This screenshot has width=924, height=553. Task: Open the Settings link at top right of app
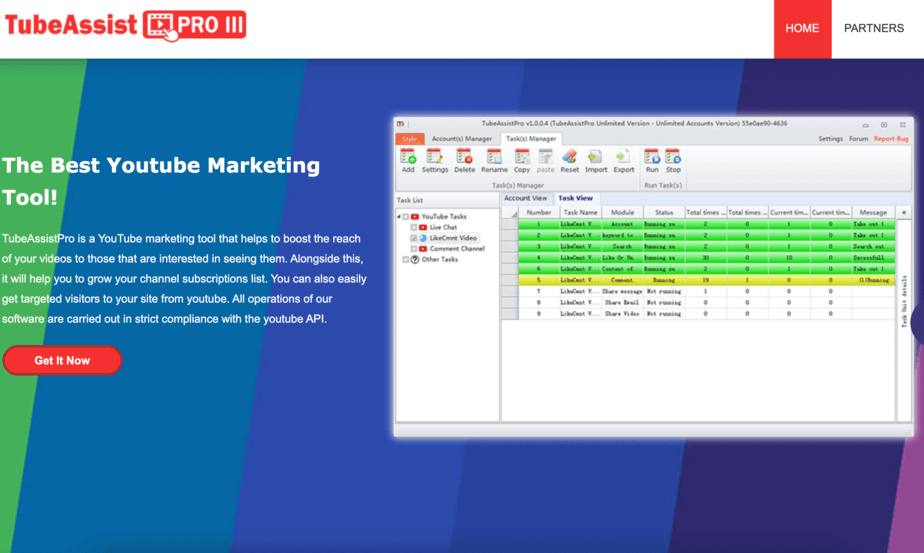pyautogui.click(x=830, y=139)
